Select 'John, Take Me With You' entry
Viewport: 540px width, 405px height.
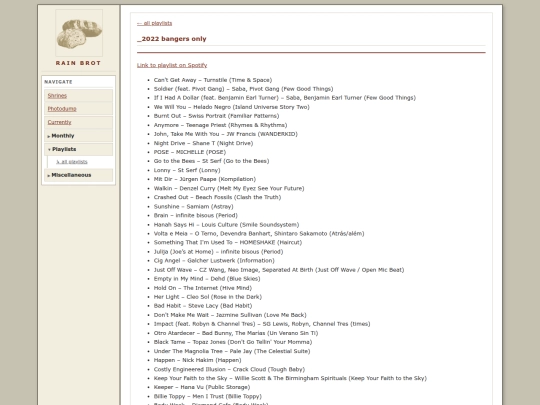click(226, 134)
